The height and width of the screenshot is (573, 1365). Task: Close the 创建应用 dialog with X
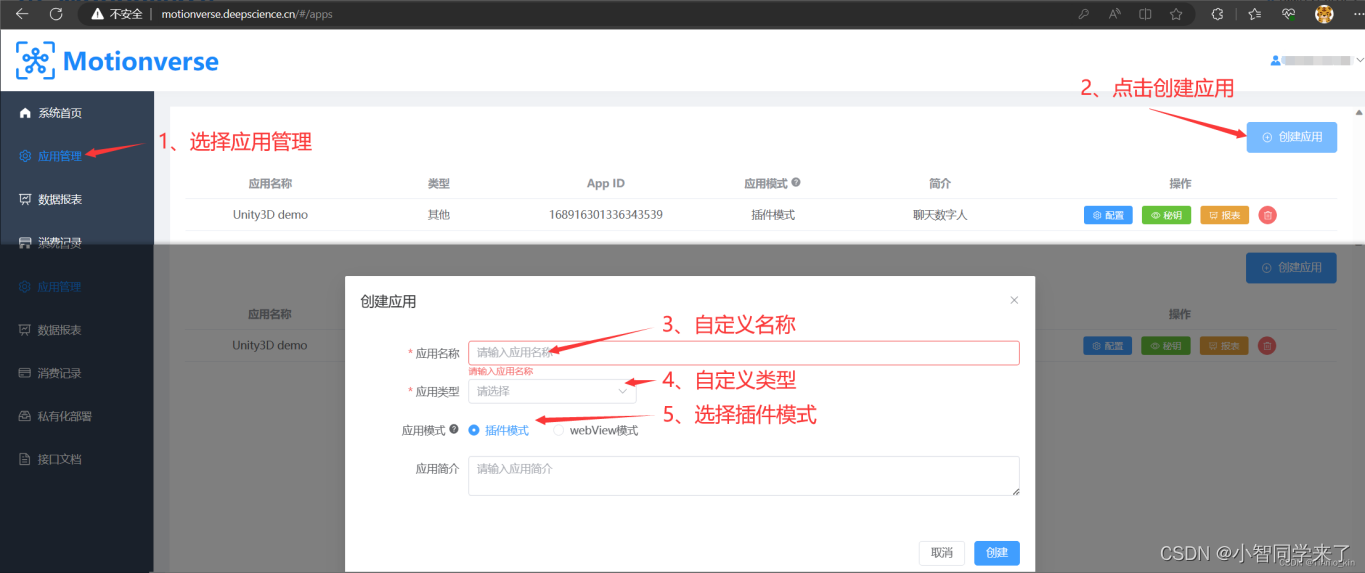point(1014,300)
